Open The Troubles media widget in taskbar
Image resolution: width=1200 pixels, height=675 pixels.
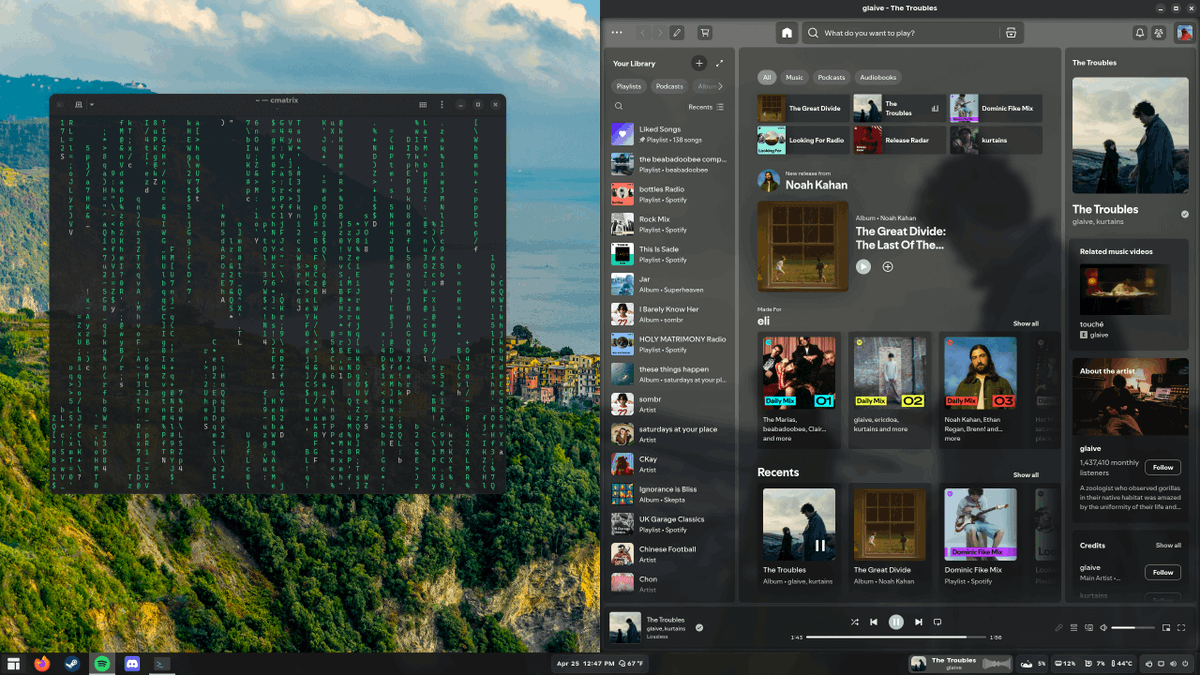(962, 663)
